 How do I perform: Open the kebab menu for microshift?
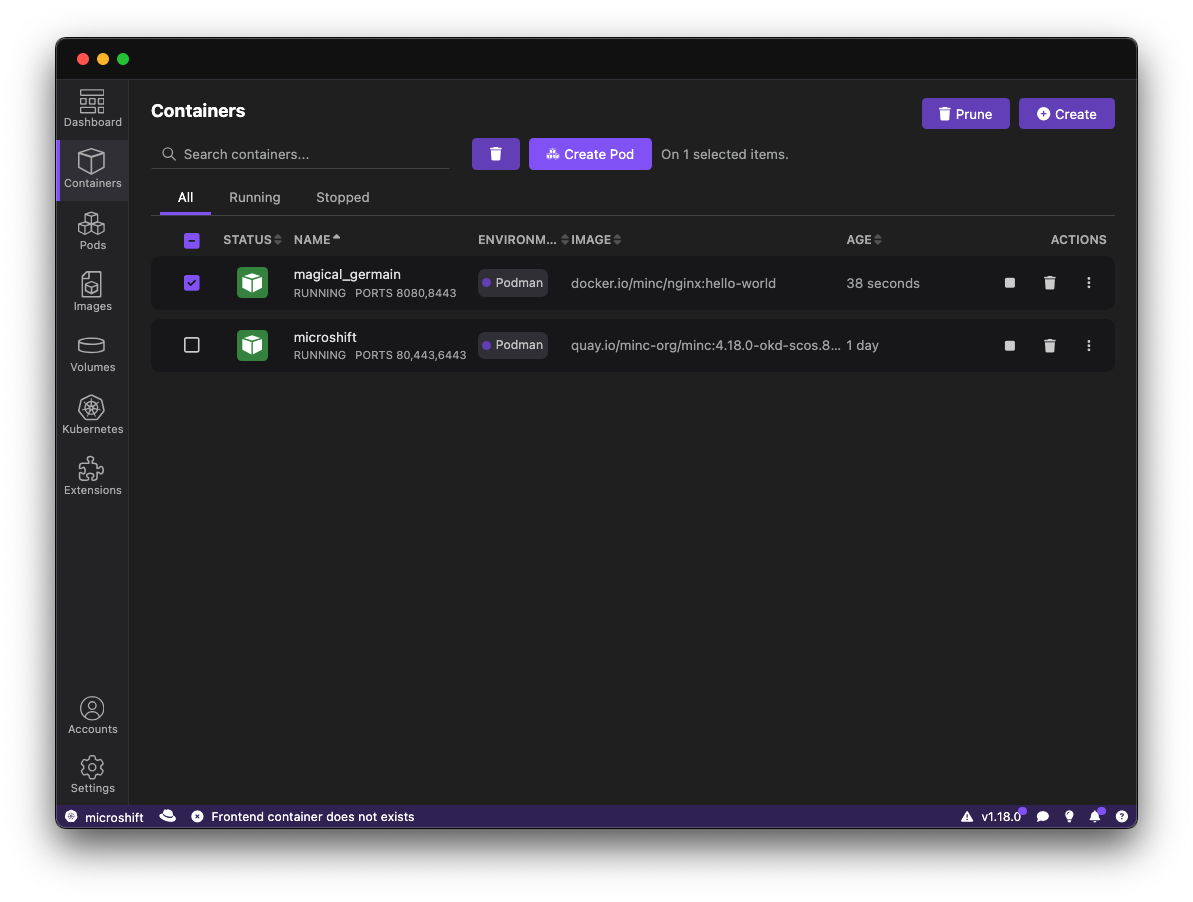[x=1089, y=346]
